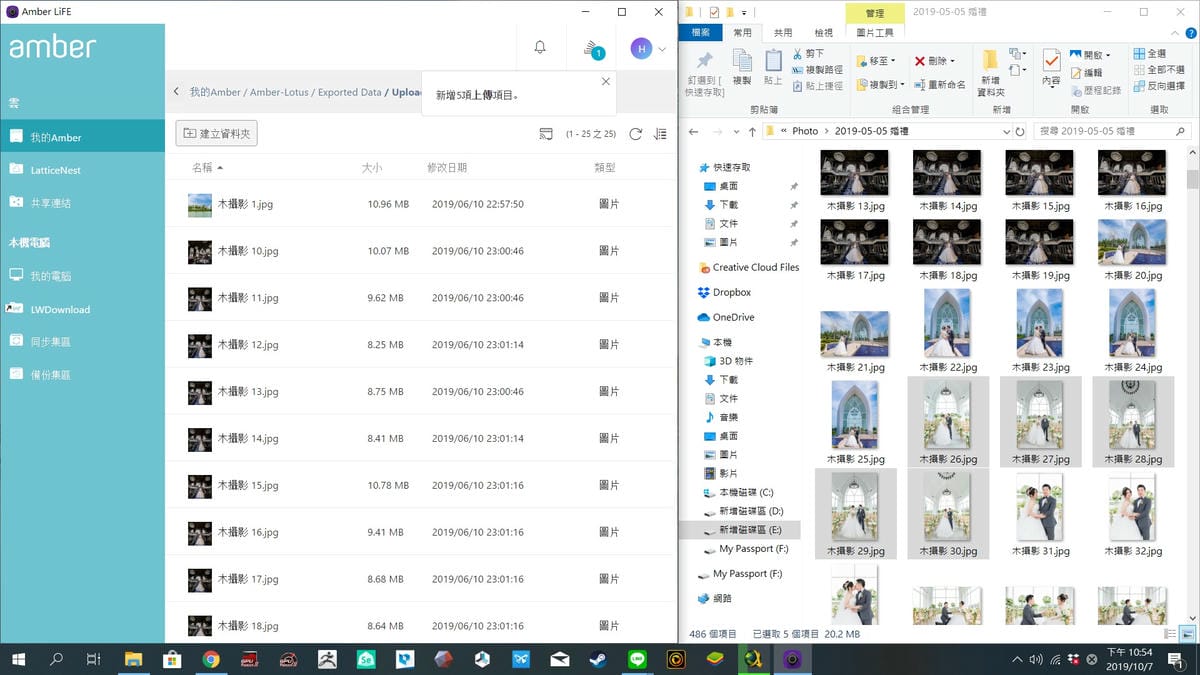1200x675 pixels.
Task: Close the upload notification popup
Action: pos(605,82)
